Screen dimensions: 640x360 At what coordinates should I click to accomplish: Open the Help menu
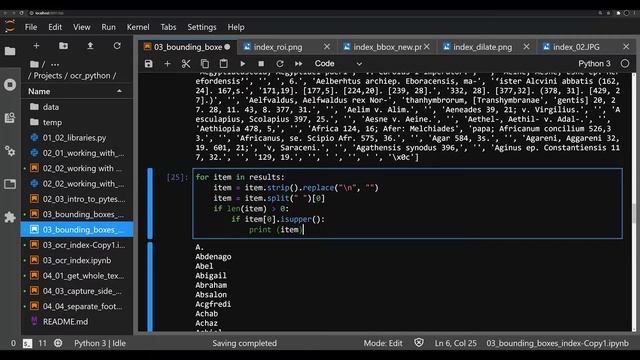(236, 27)
